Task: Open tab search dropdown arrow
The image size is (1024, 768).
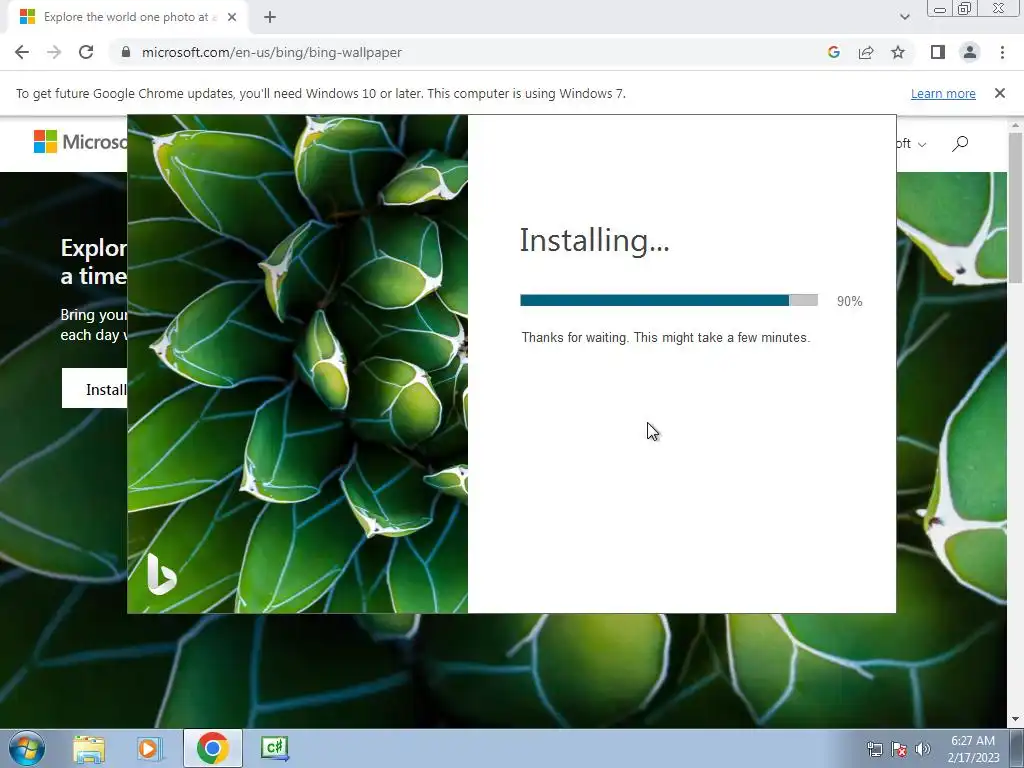Action: coord(904,17)
